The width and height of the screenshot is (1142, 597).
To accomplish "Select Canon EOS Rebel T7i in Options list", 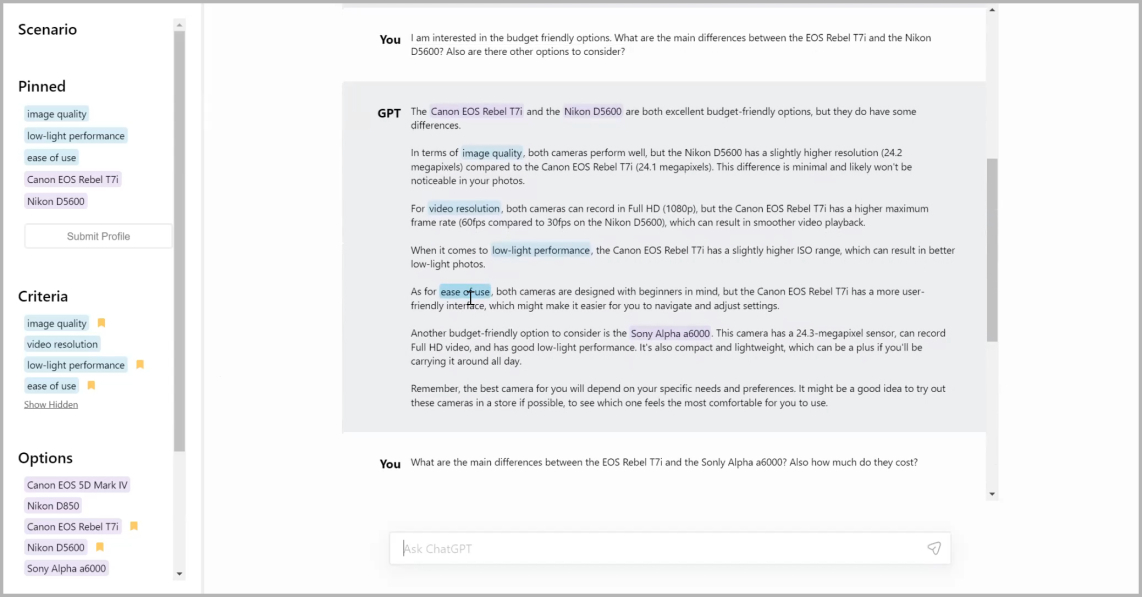I will [x=73, y=526].
